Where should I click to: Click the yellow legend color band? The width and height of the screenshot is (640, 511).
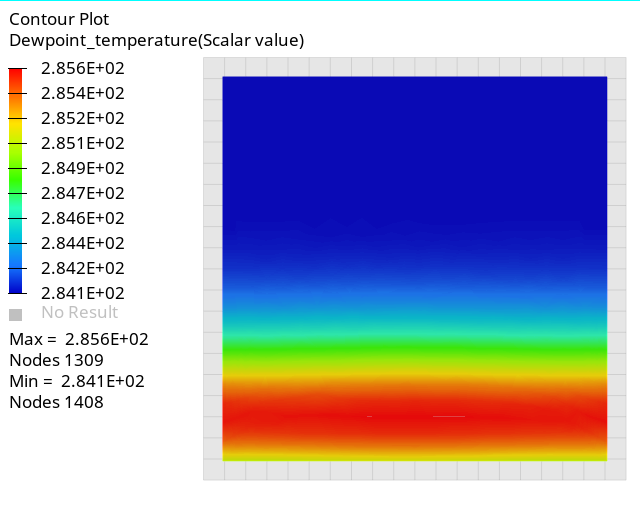click(x=16, y=131)
